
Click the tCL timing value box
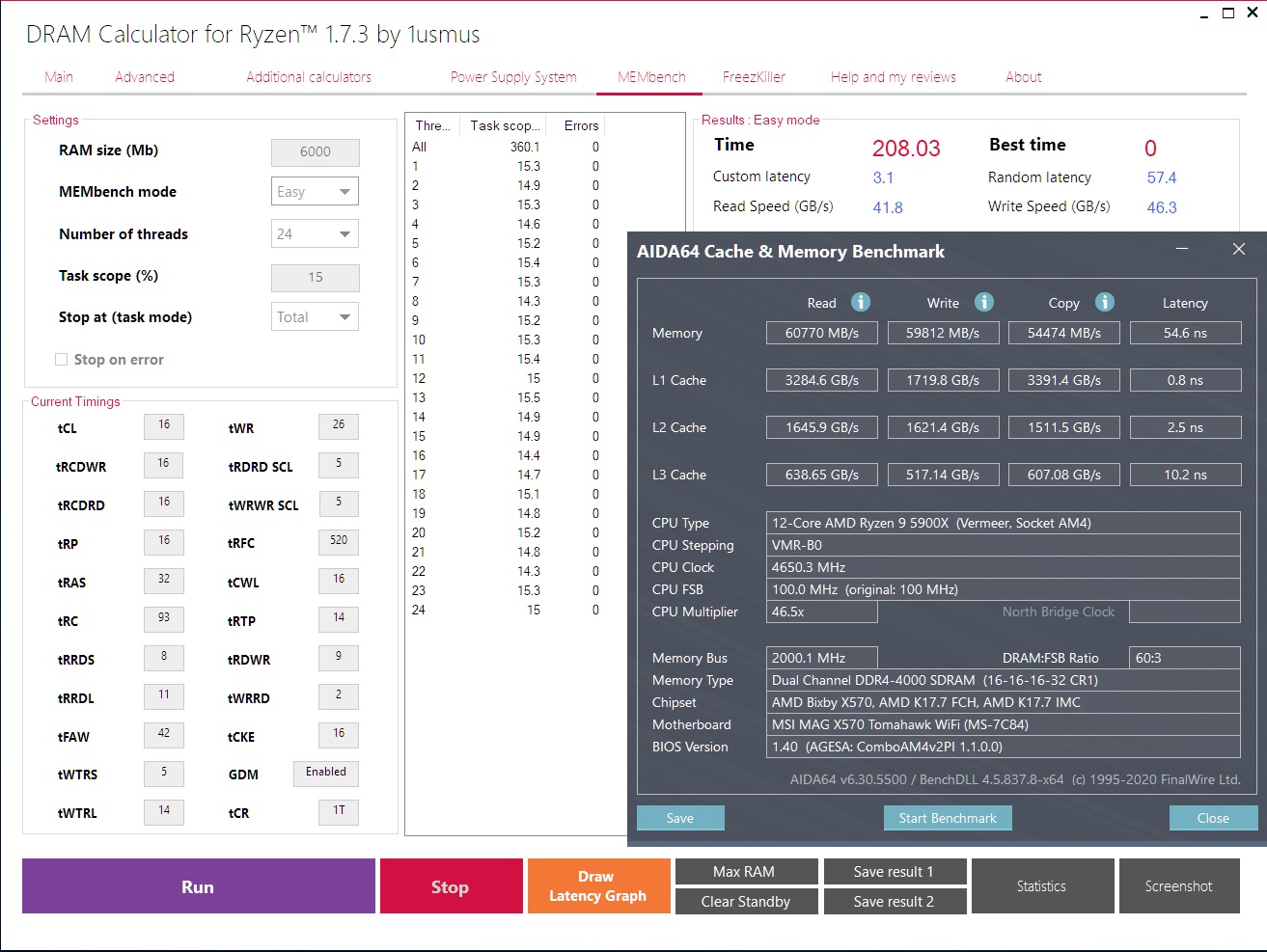tap(164, 426)
